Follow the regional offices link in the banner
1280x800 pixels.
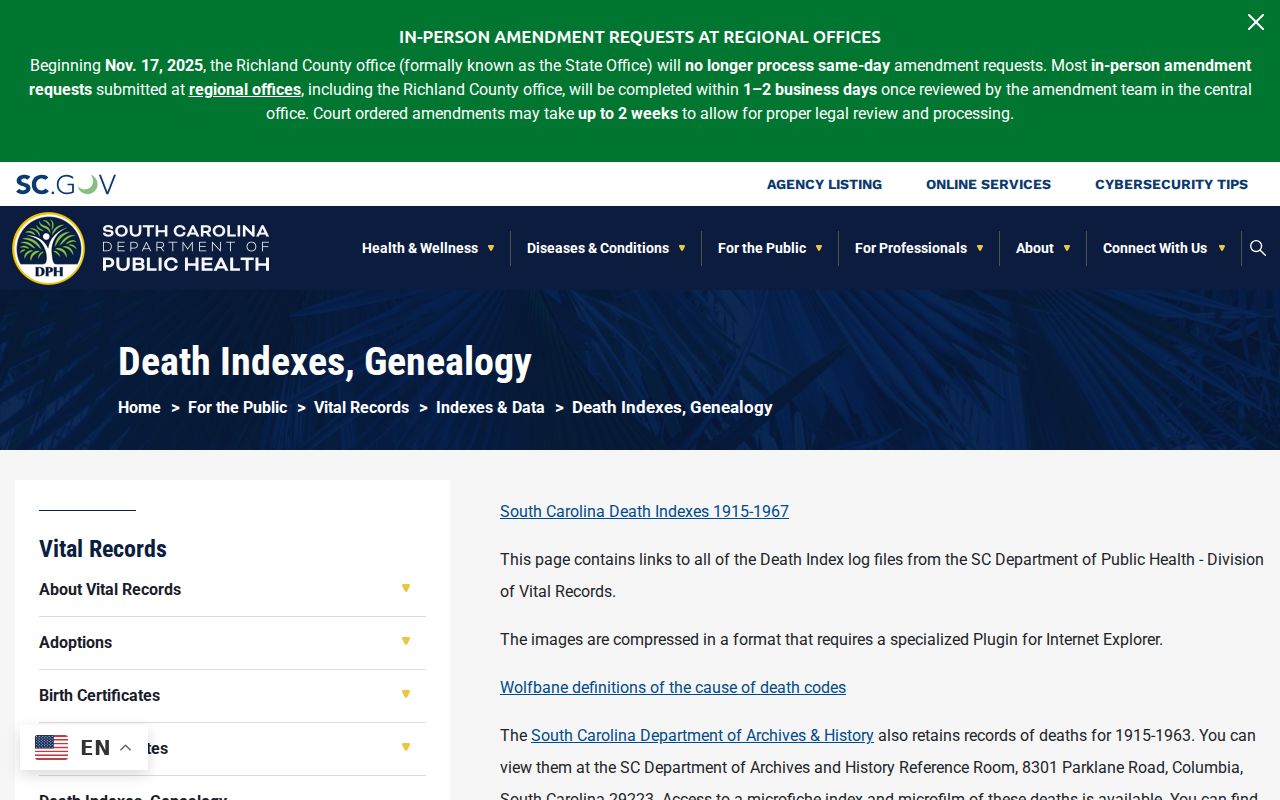245,89
